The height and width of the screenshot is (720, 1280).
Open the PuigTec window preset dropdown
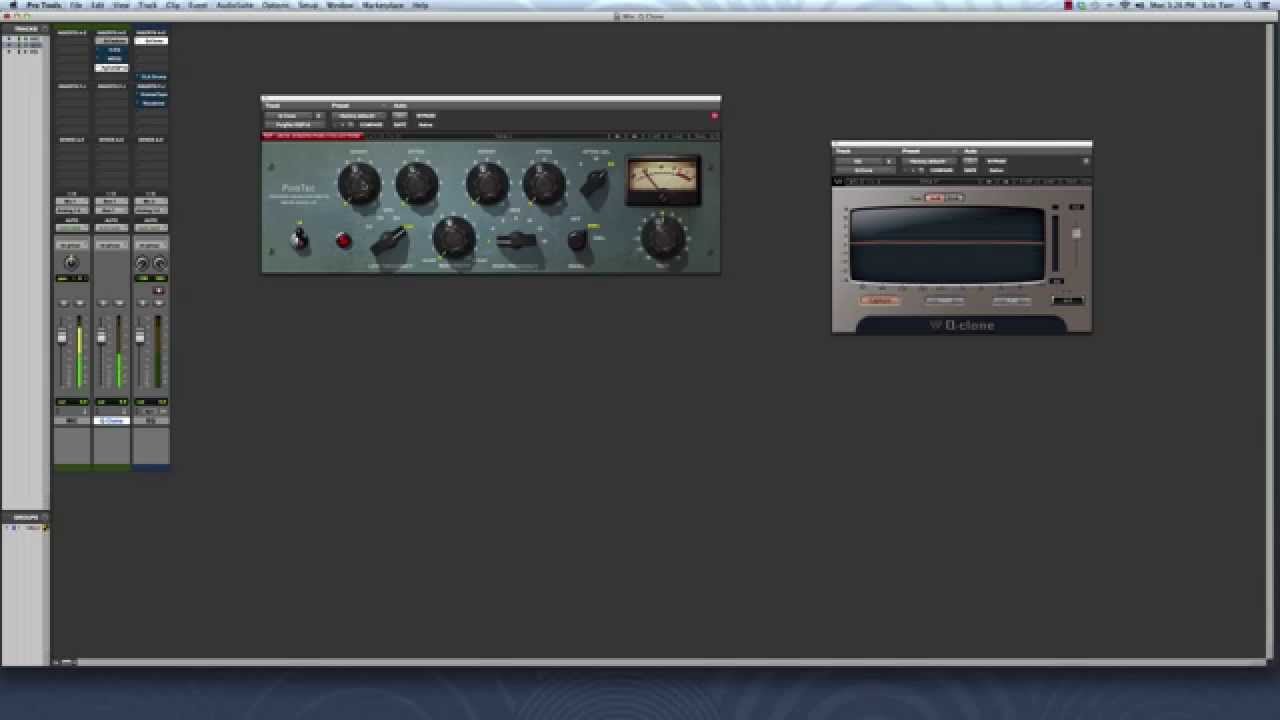(358, 115)
